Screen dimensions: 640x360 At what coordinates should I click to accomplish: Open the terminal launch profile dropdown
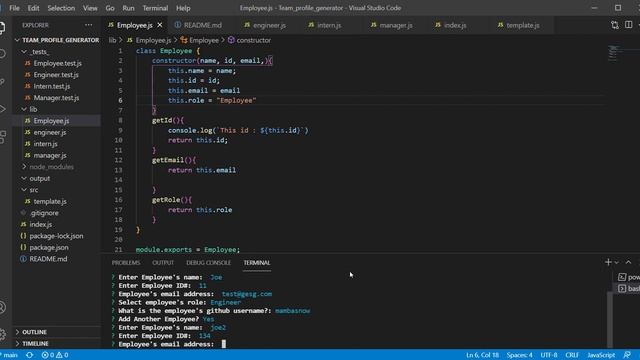coord(616,262)
